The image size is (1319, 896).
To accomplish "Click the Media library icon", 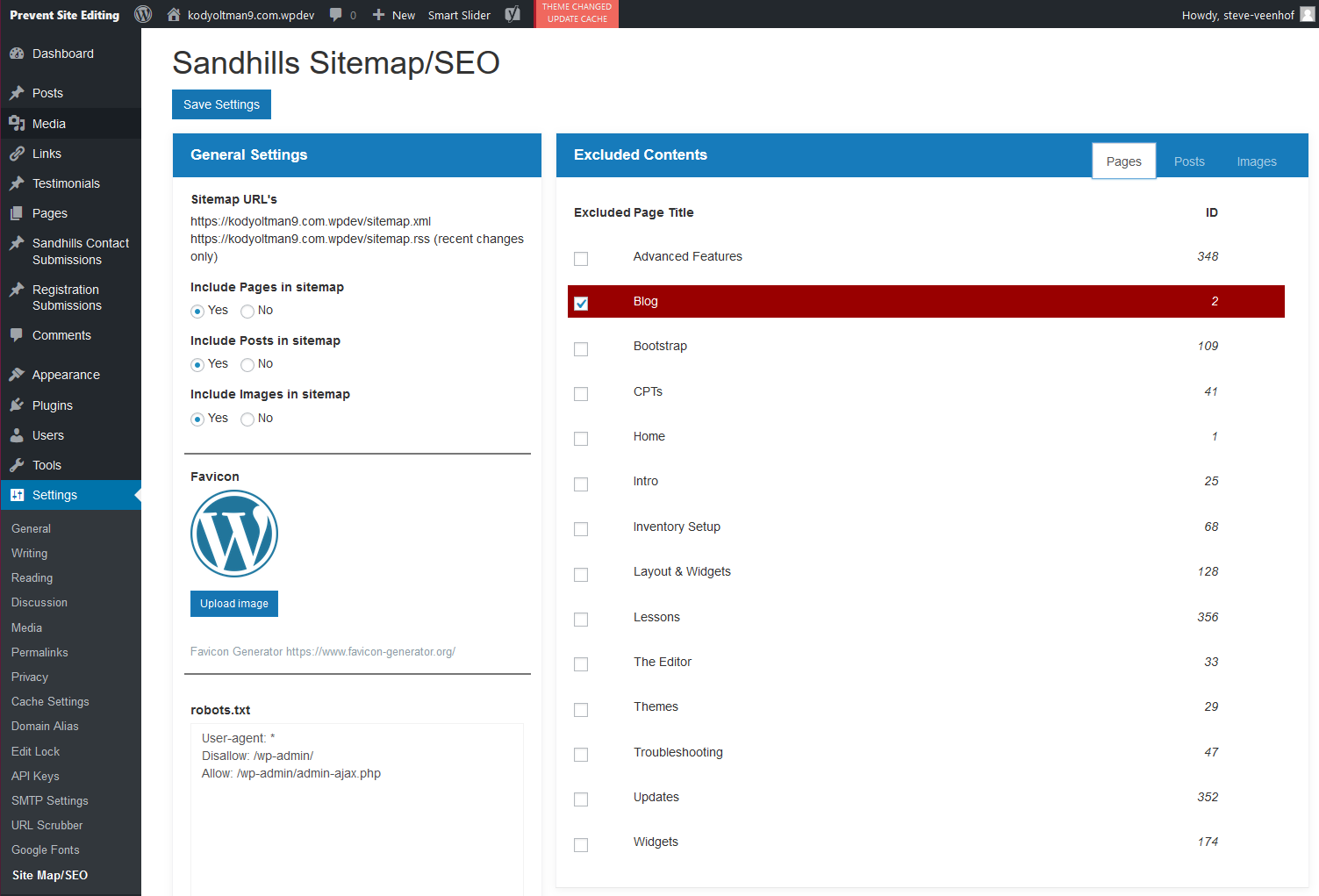I will pyautogui.click(x=17, y=124).
